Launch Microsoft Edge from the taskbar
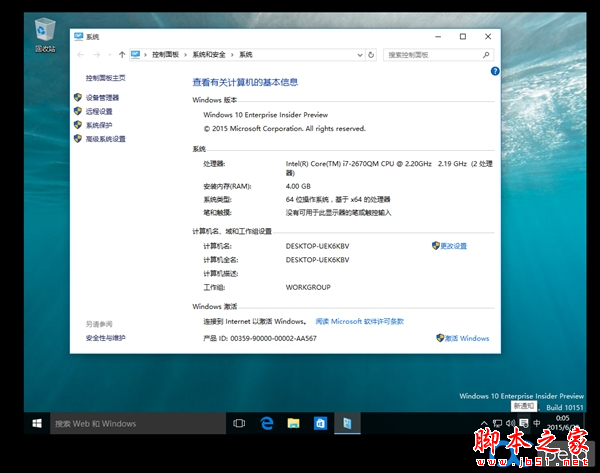This screenshot has height=473, width=600. [267, 423]
